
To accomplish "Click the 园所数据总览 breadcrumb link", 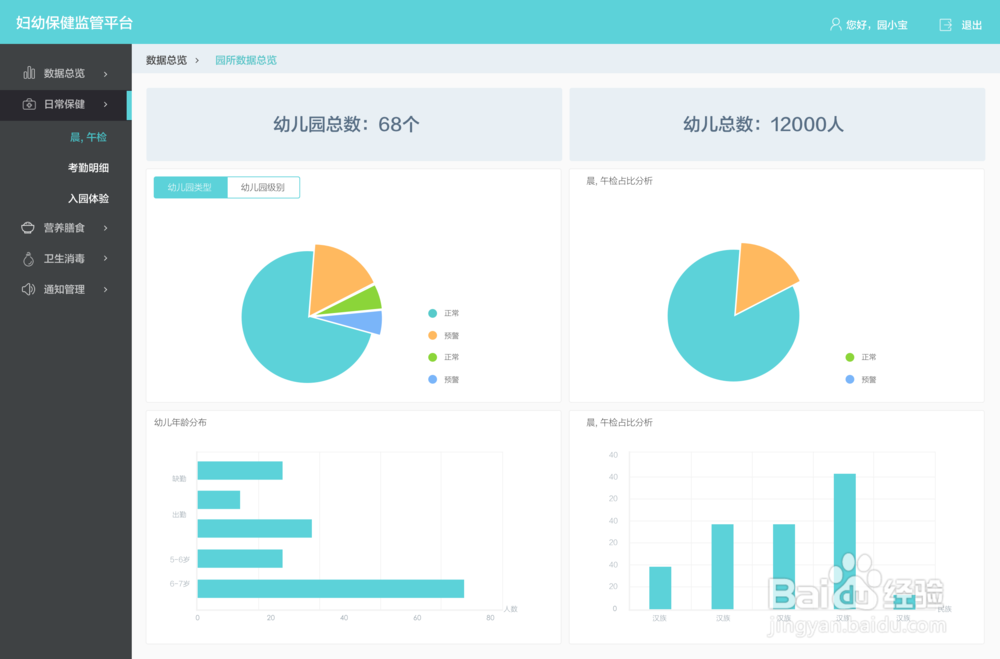I will 246,60.
